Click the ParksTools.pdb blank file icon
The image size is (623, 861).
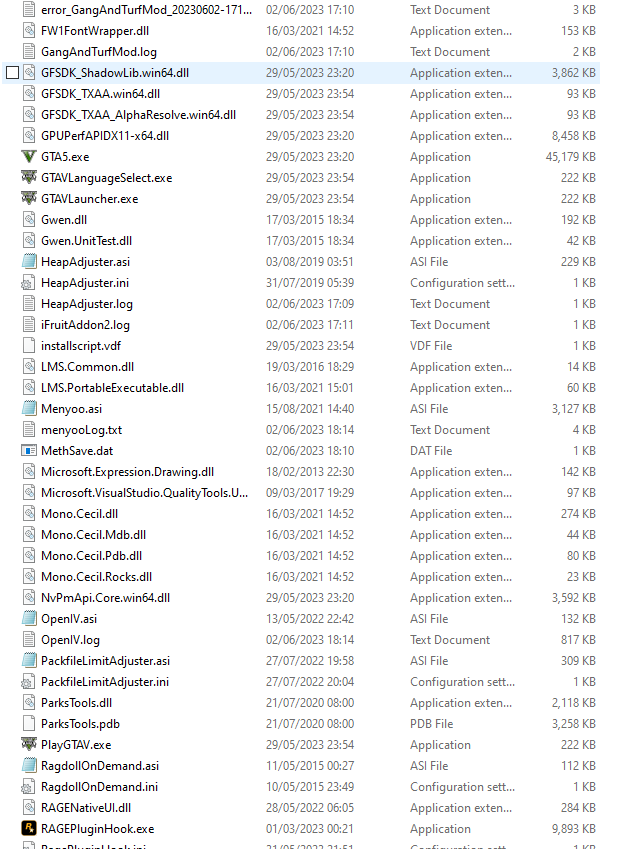(x=29, y=724)
